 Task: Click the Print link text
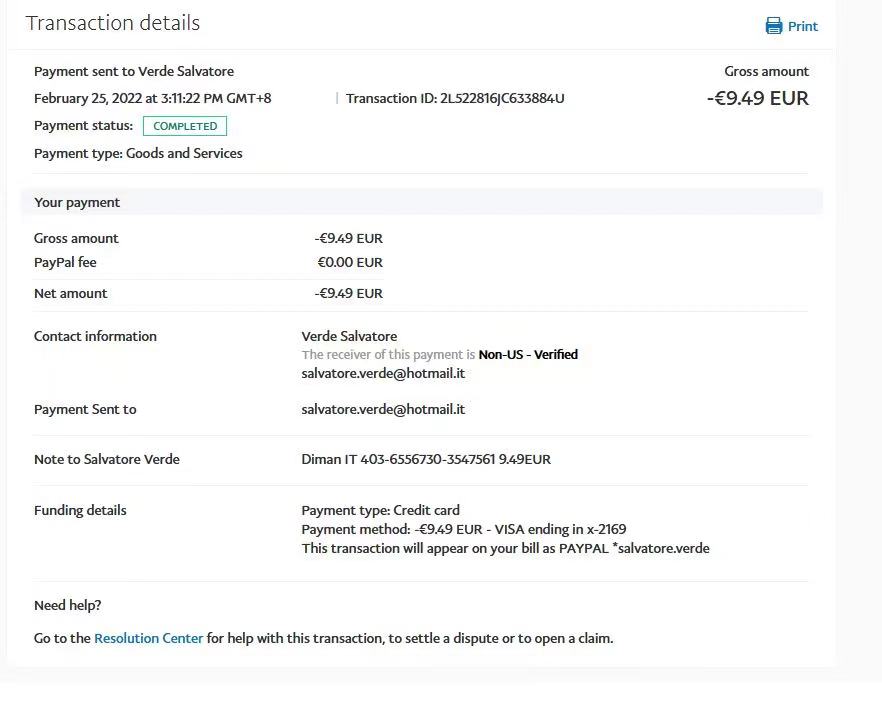[802, 27]
